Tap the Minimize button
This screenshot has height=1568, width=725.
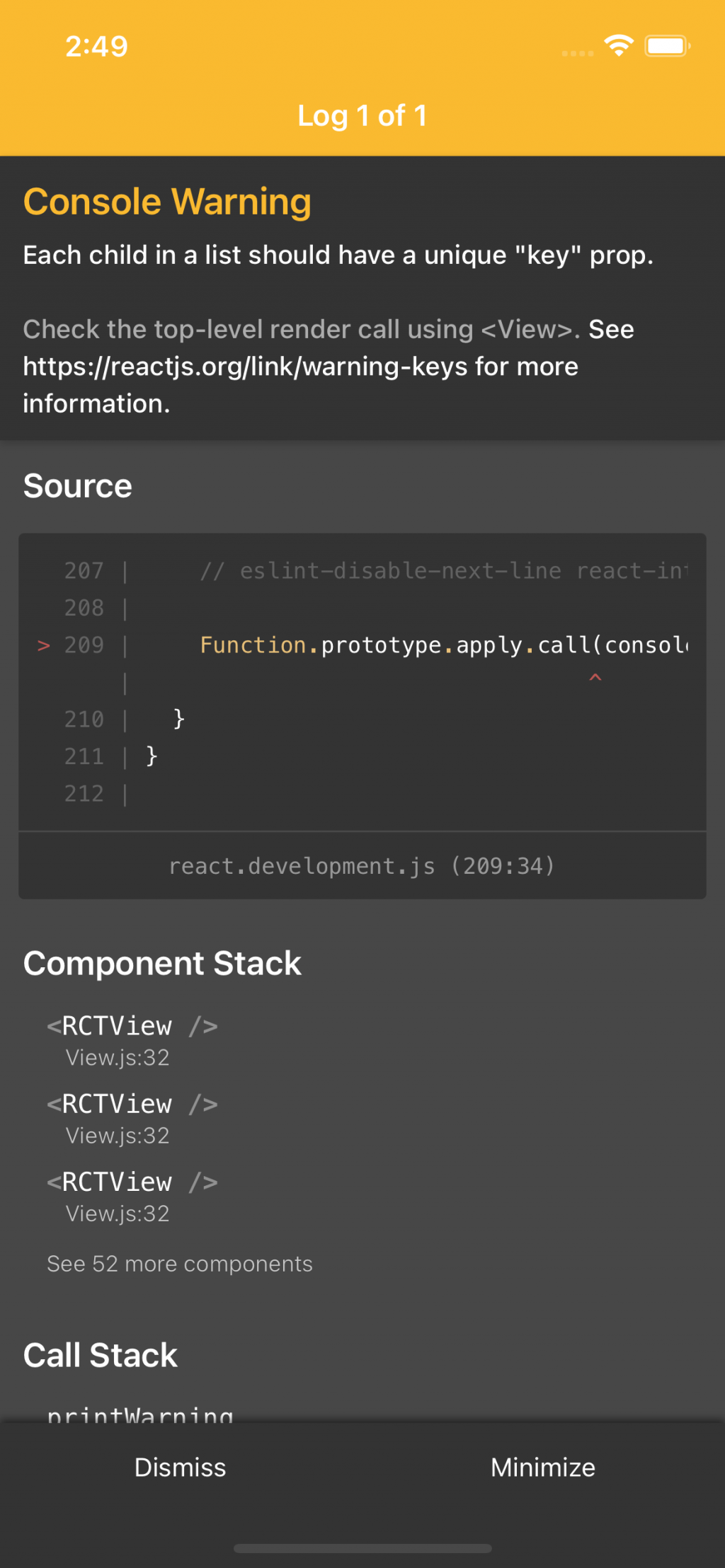543,1468
